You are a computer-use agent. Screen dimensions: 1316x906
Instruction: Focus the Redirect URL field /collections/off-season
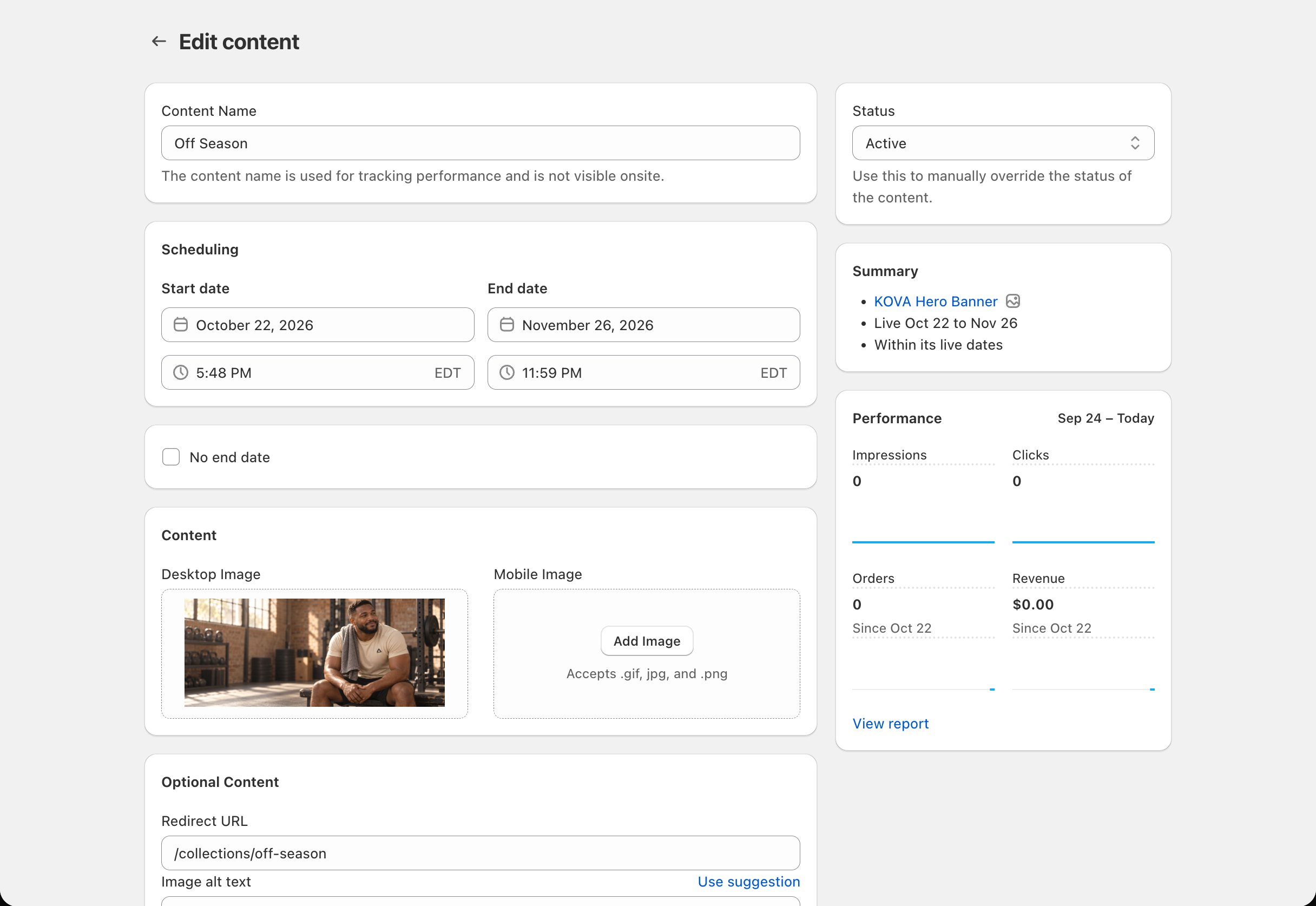pos(481,853)
